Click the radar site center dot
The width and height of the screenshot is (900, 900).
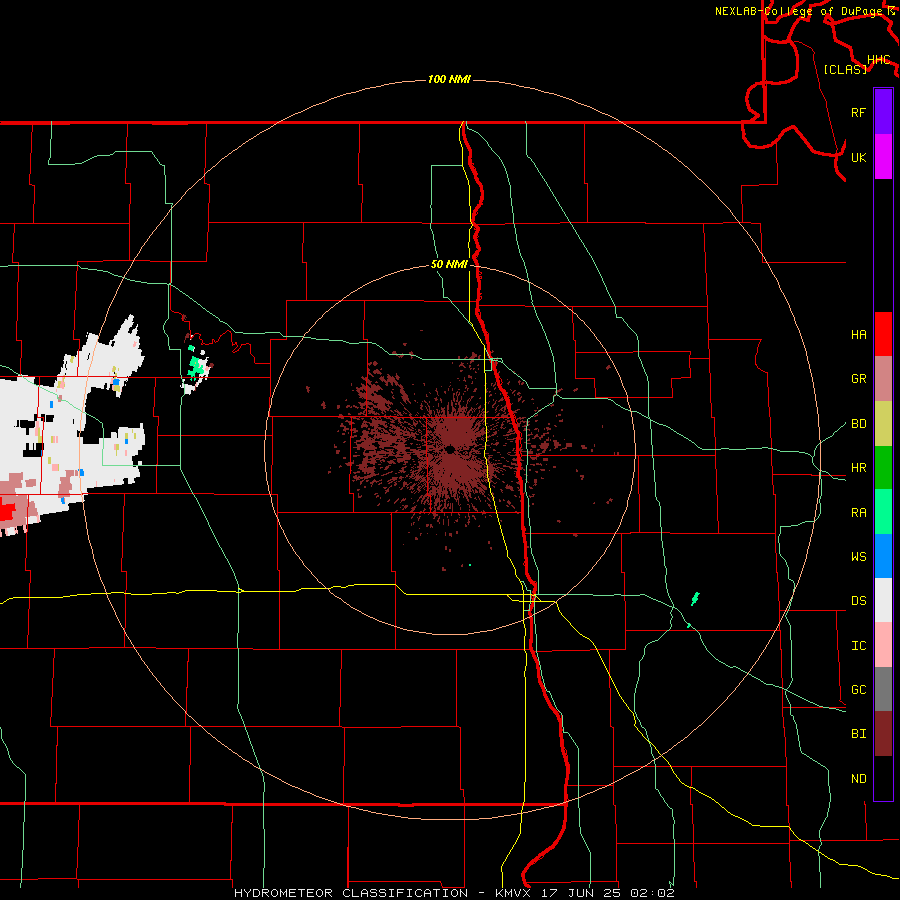(x=451, y=449)
